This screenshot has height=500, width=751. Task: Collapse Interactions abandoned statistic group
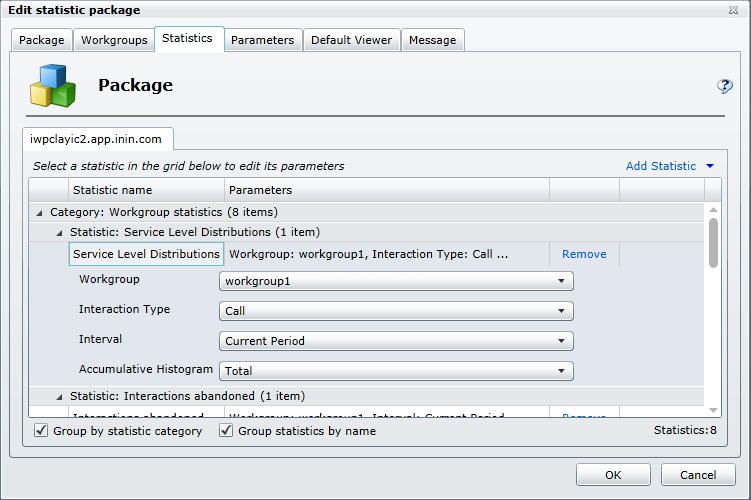(x=59, y=396)
